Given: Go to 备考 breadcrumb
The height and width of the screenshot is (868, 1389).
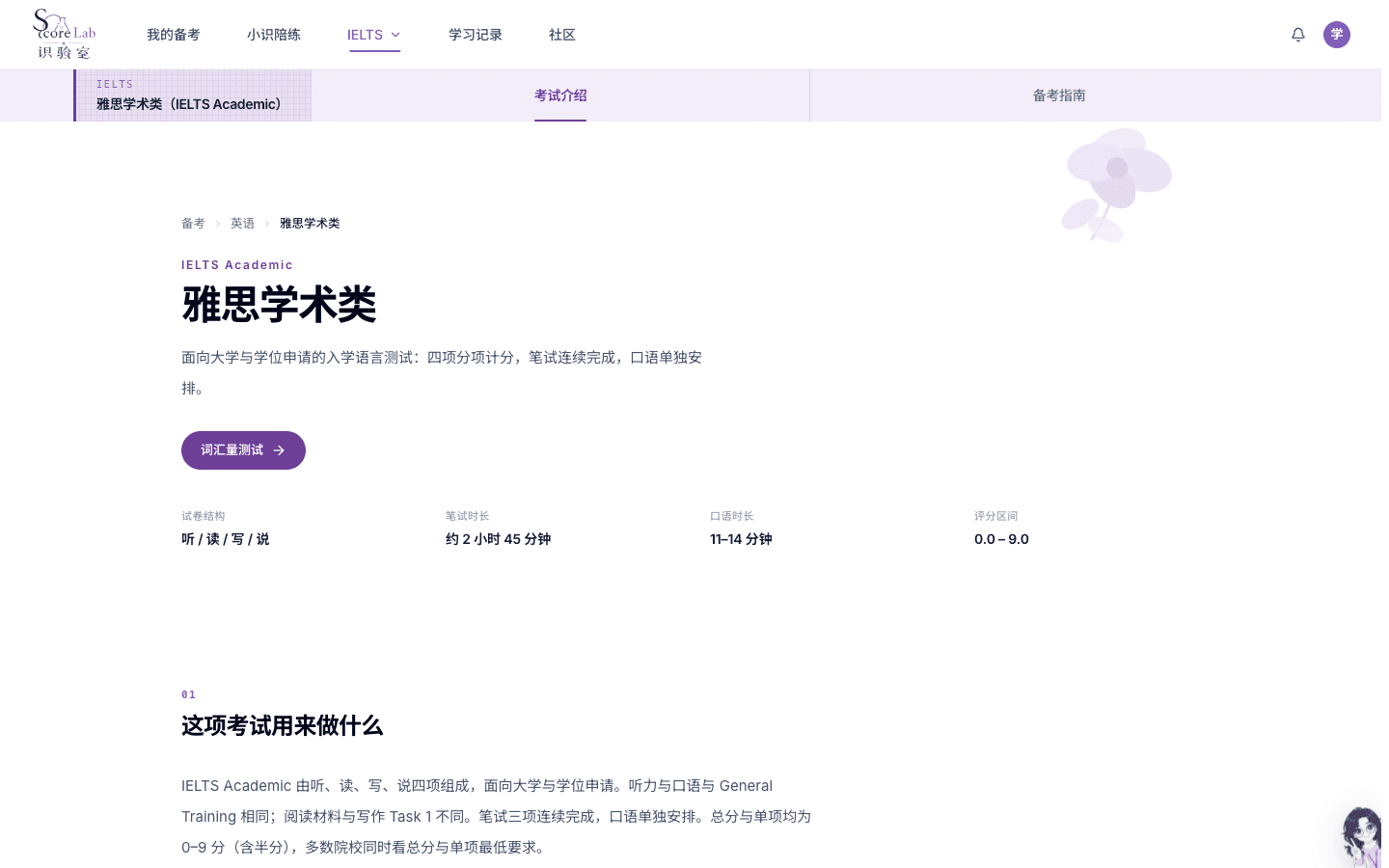Looking at the screenshot, I should pos(193,224).
